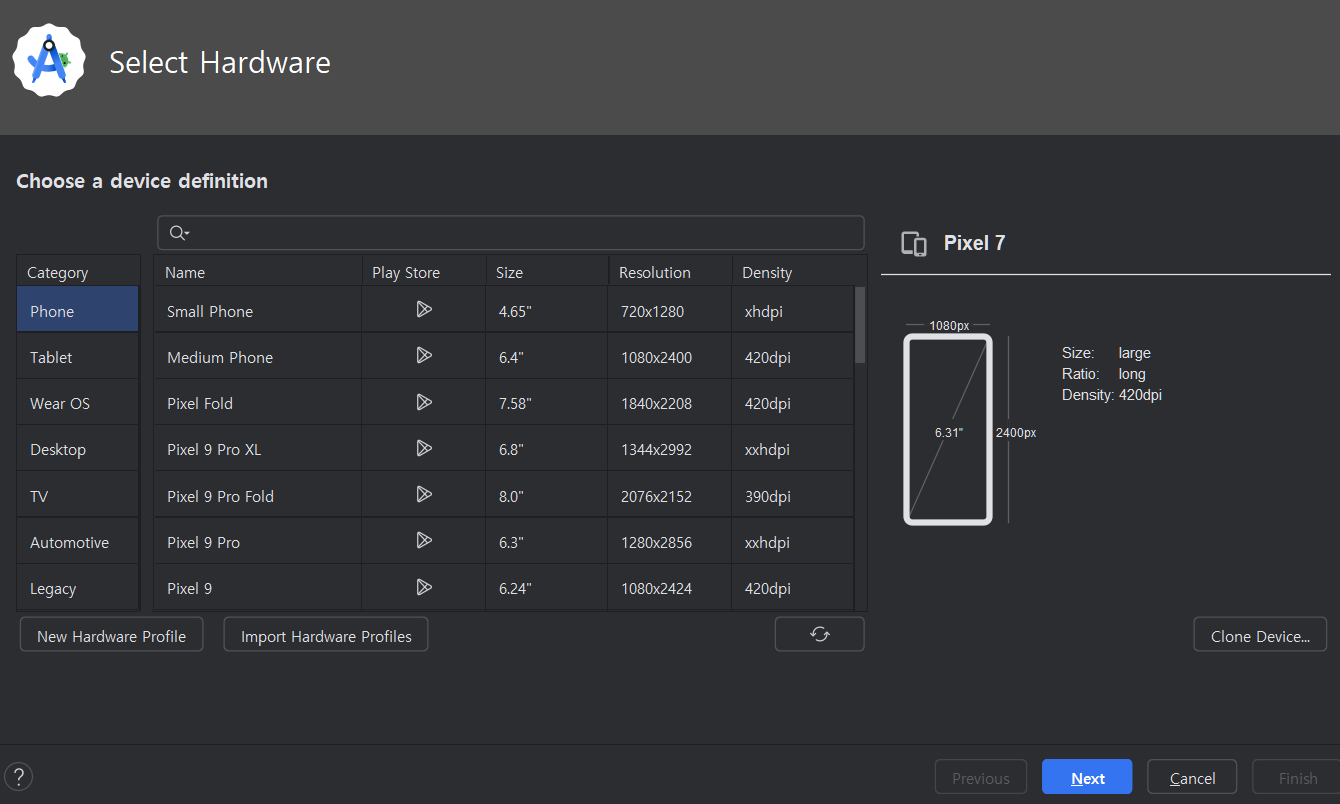
Task: Click the device table vertical scrollbar
Action: [860, 325]
